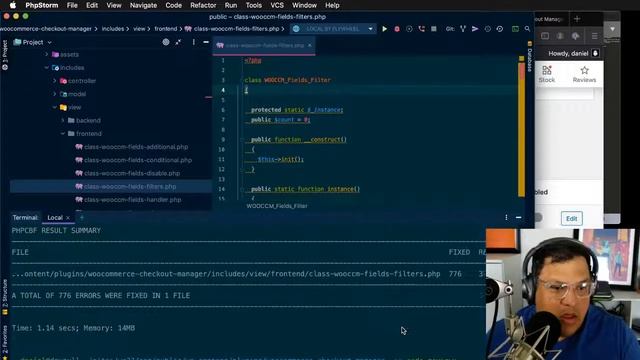This screenshot has width=640, height=360.
Task: Collapse the includes folder
Action: click(47, 68)
